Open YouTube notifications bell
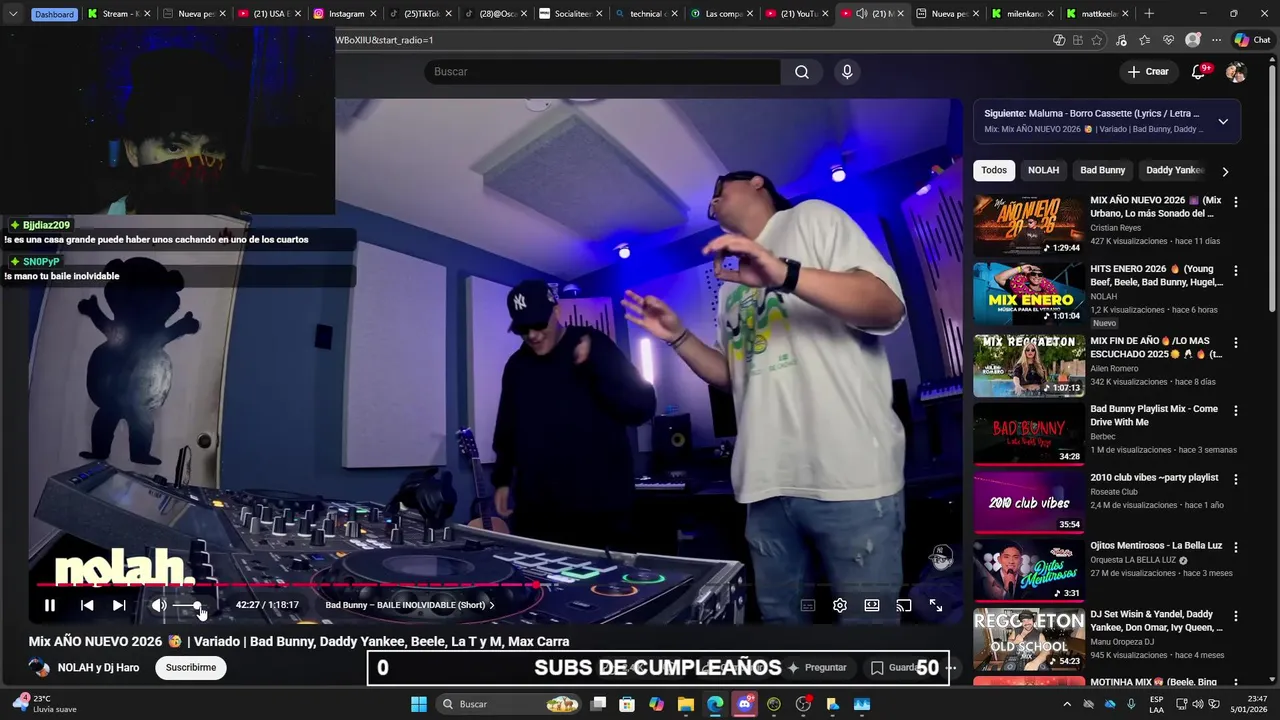The width and height of the screenshot is (1280, 720). pos(1198,72)
